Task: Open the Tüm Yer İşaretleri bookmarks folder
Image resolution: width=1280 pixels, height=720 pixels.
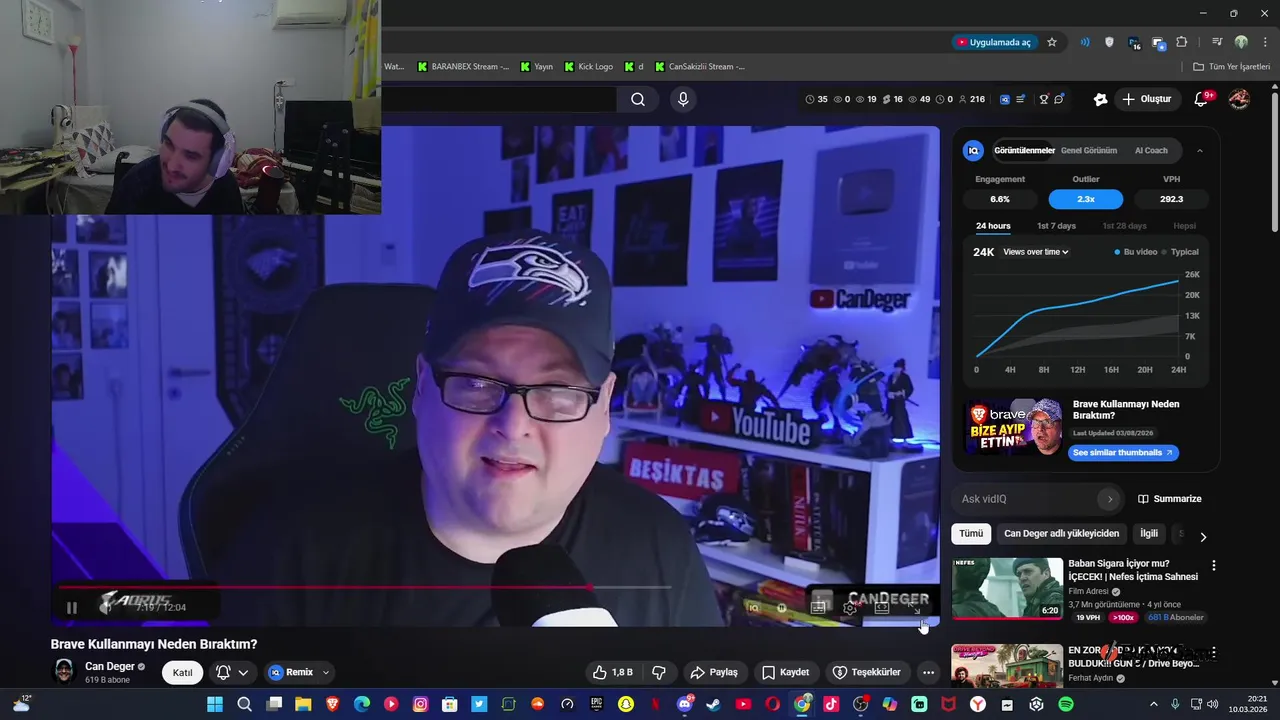Action: click(1232, 67)
